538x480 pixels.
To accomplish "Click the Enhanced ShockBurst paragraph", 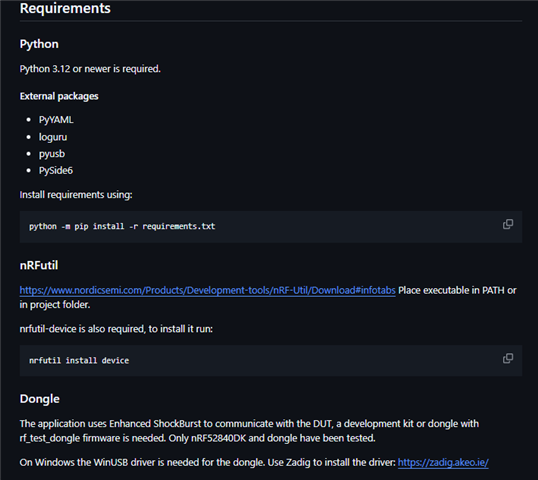I will [249, 431].
